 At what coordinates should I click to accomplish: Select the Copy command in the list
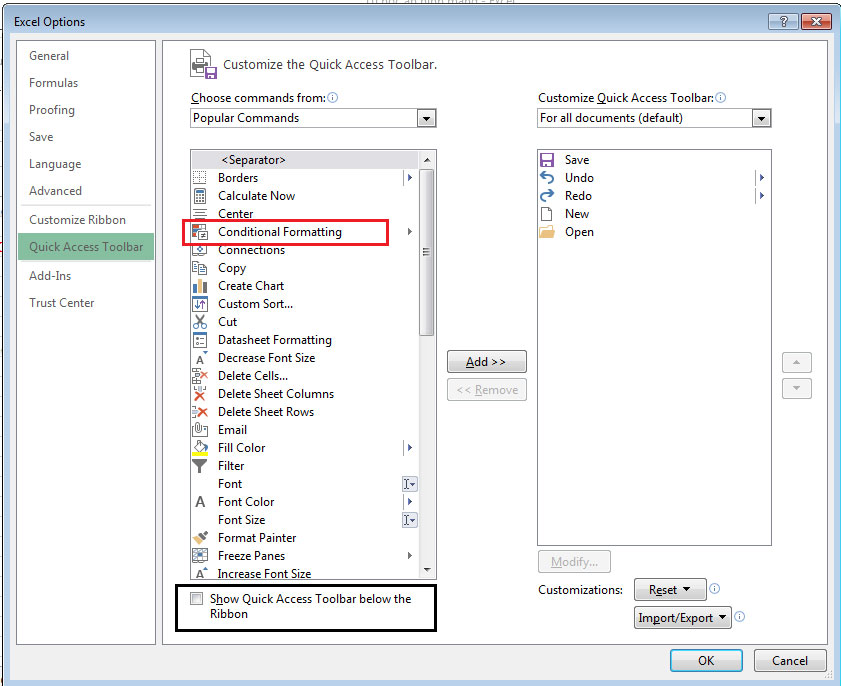[x=231, y=267]
